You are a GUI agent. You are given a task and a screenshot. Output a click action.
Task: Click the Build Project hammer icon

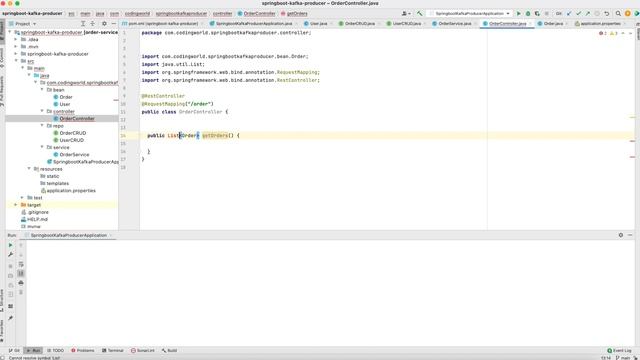[x=420, y=13]
